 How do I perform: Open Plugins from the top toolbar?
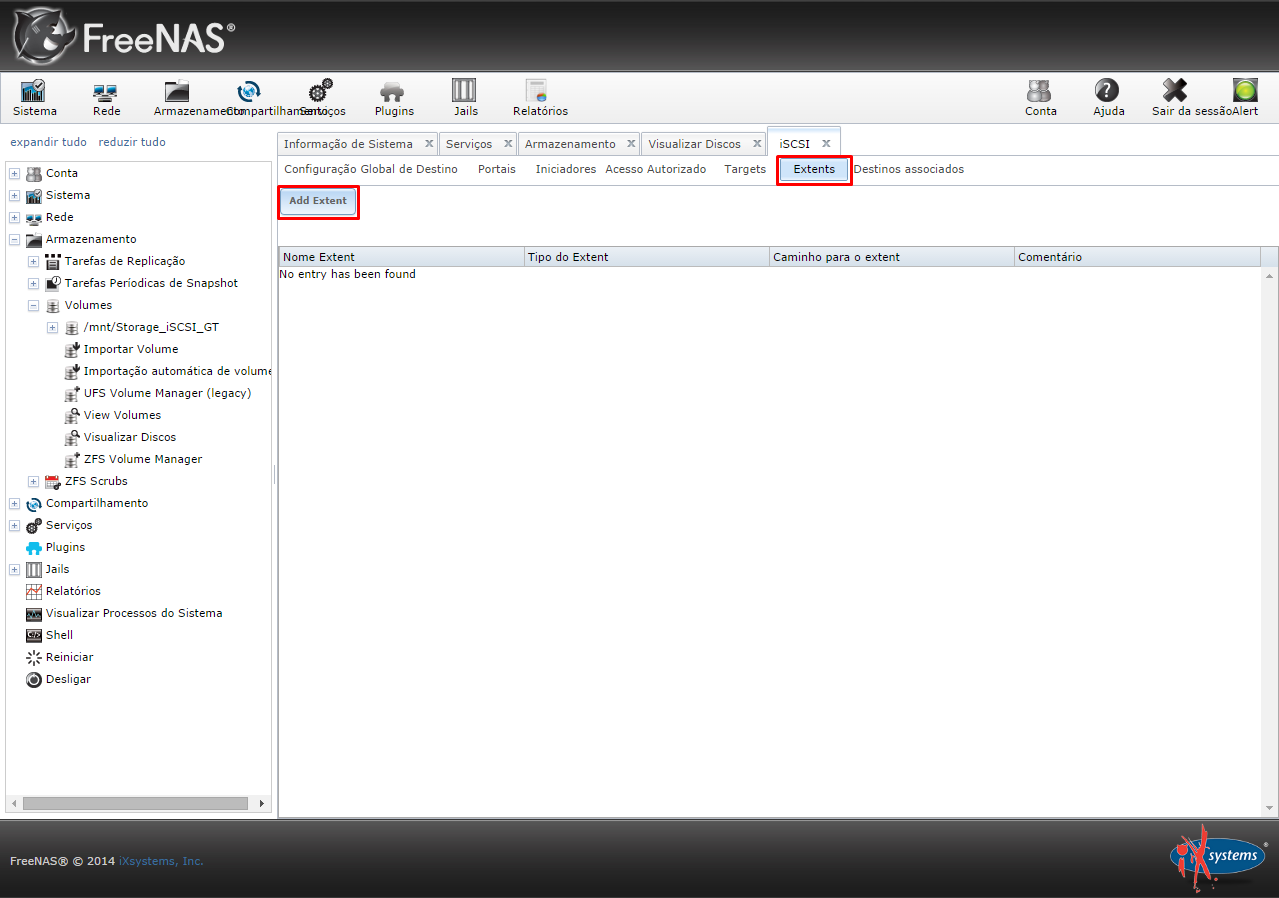click(393, 92)
